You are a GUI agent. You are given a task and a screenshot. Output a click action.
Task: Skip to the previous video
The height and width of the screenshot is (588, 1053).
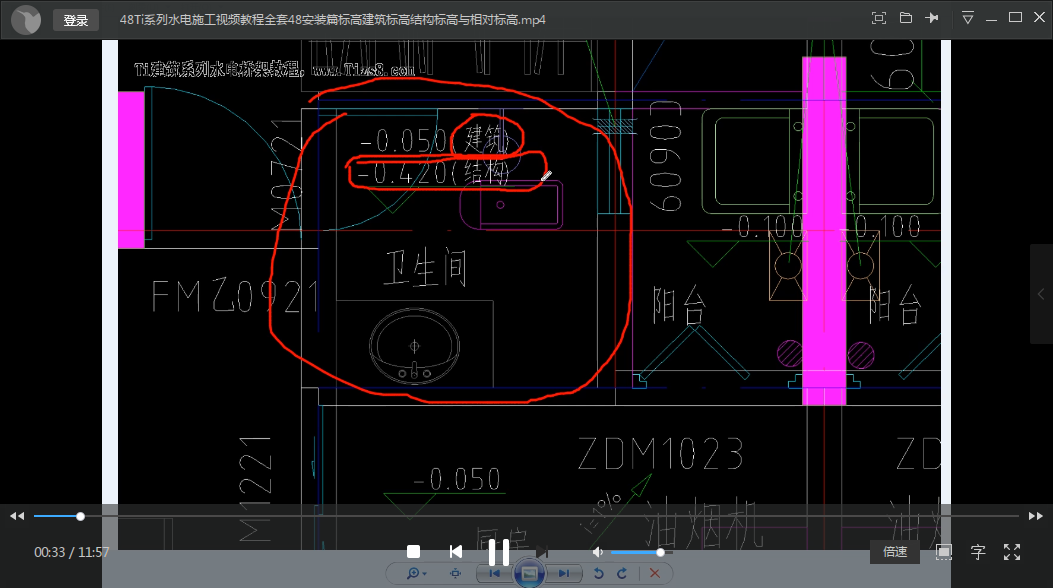[455, 552]
